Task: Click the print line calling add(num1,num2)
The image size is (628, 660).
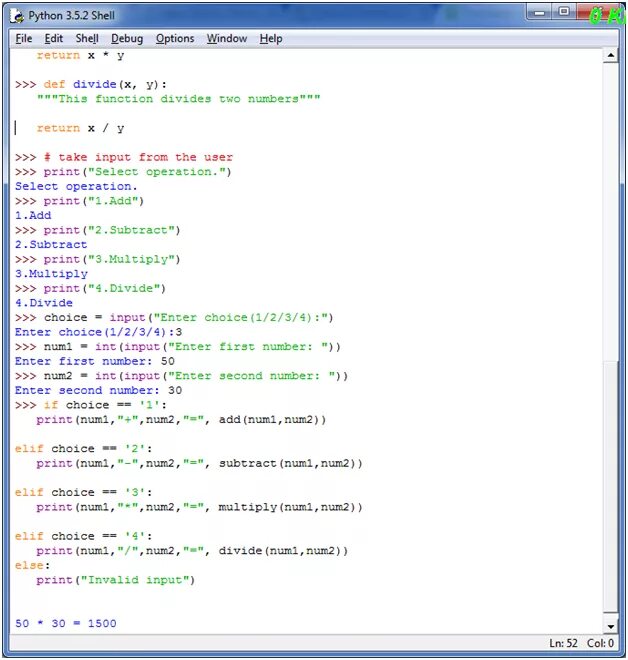Action: pos(181,420)
